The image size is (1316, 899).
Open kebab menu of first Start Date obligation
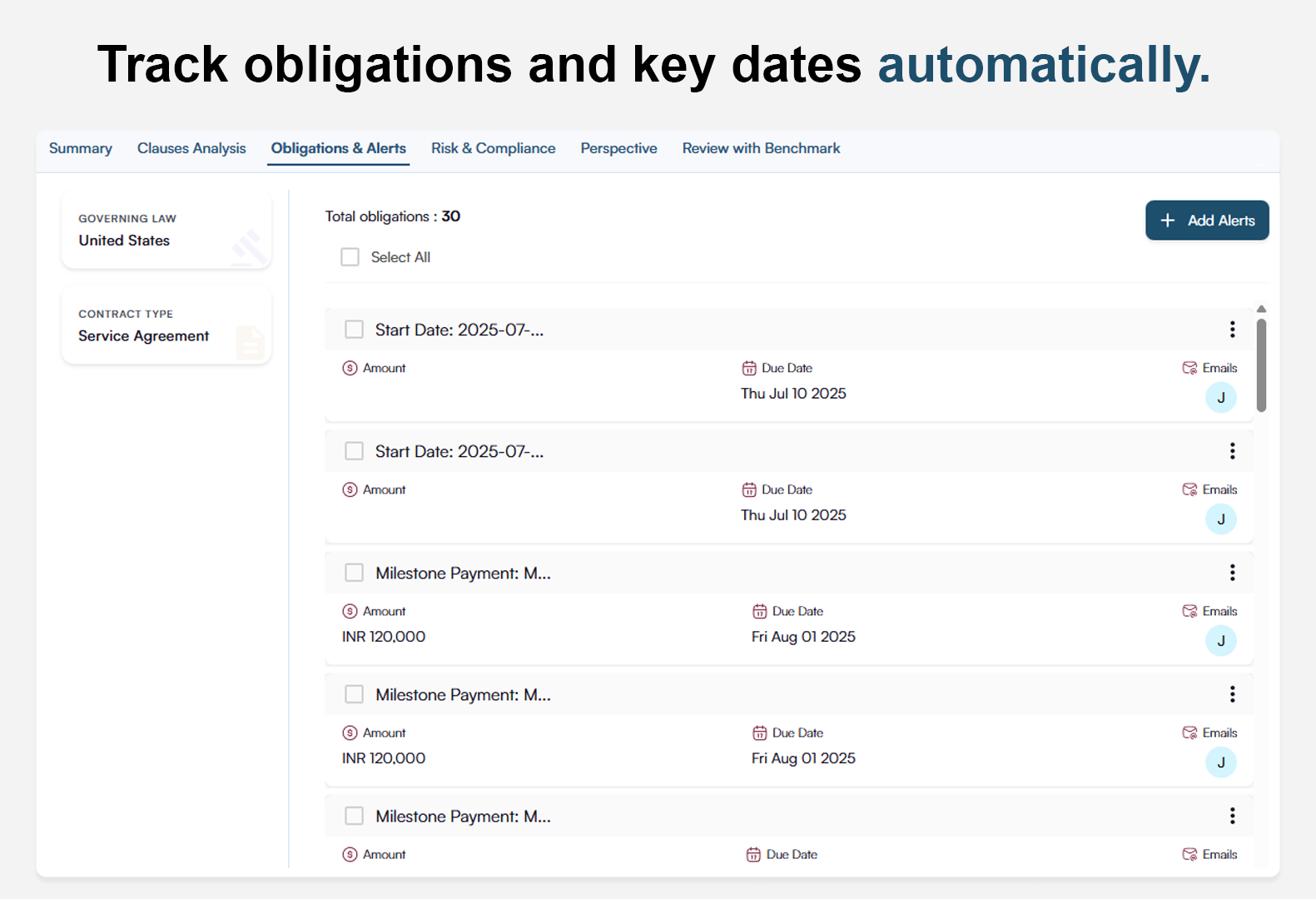(x=1232, y=330)
